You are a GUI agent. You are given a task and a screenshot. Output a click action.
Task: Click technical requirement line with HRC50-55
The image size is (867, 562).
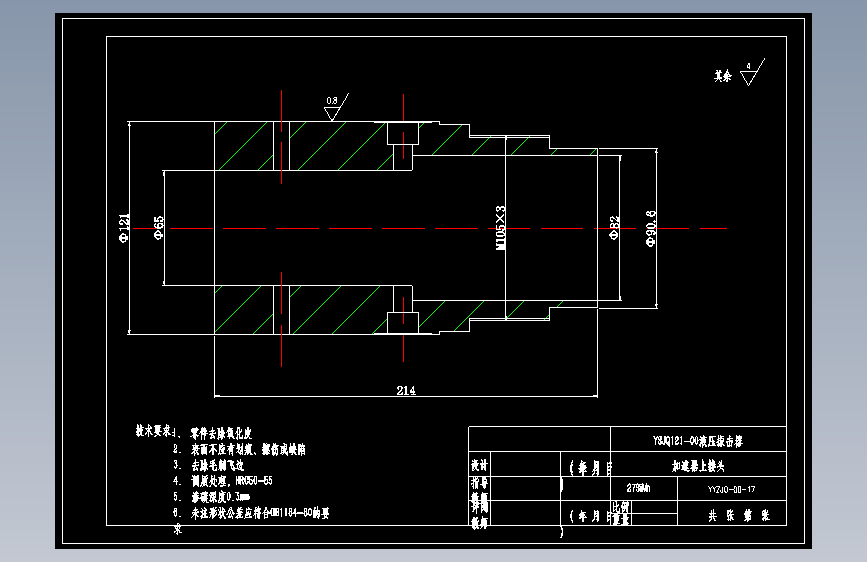point(223,481)
